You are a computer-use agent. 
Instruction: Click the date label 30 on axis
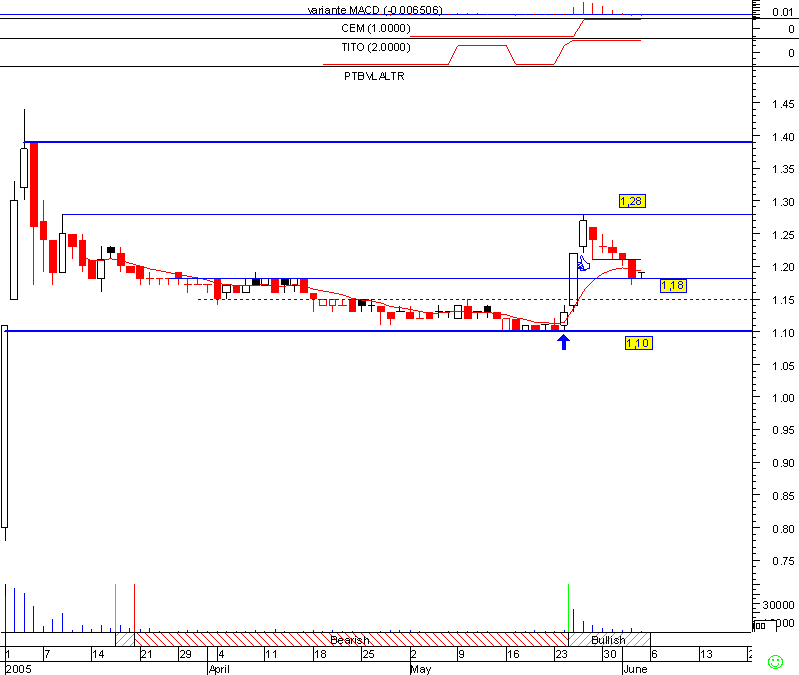610,654
